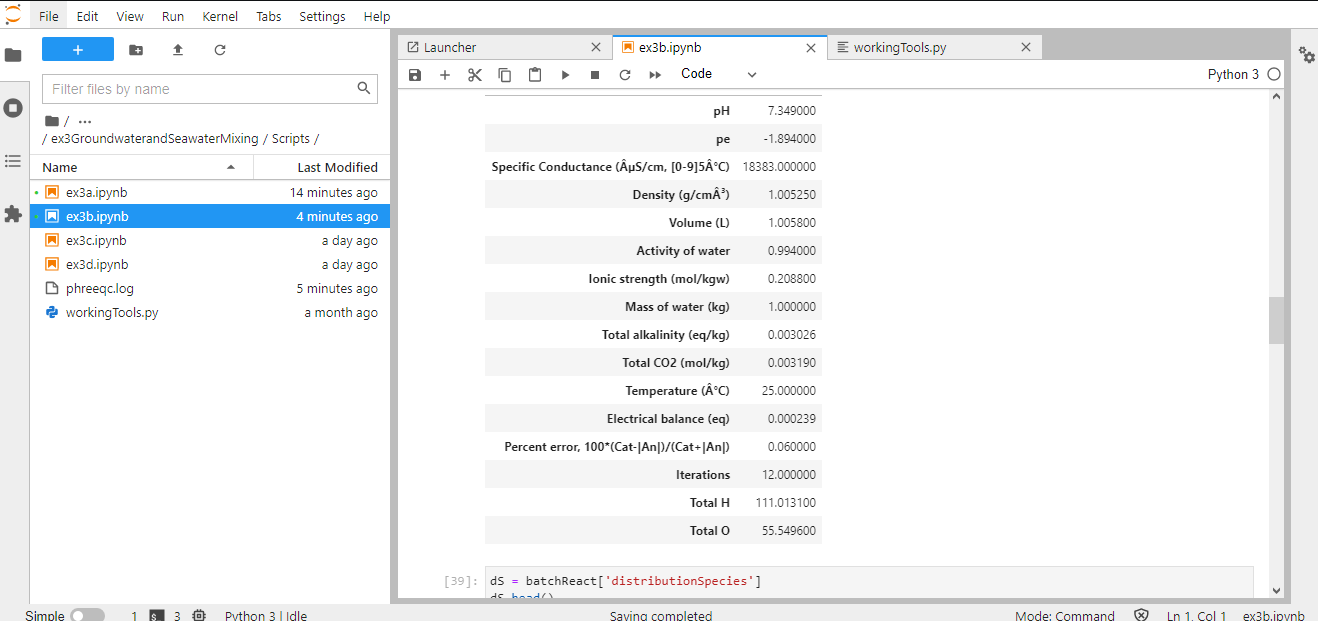
Task: Paste cell from clipboard
Action: click(x=535, y=75)
